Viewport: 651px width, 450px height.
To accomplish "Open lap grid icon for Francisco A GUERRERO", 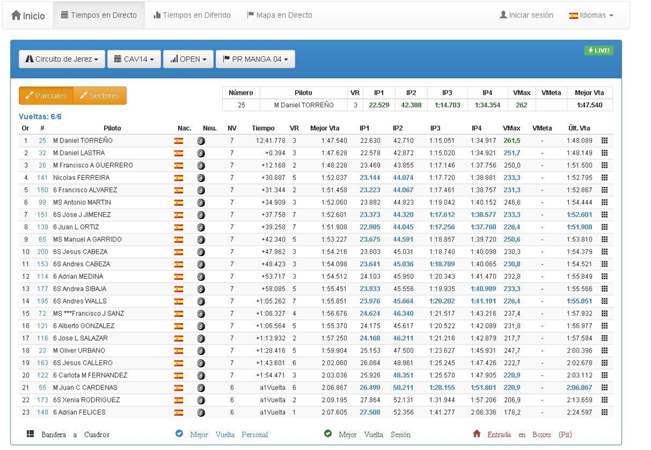I will 604,165.
